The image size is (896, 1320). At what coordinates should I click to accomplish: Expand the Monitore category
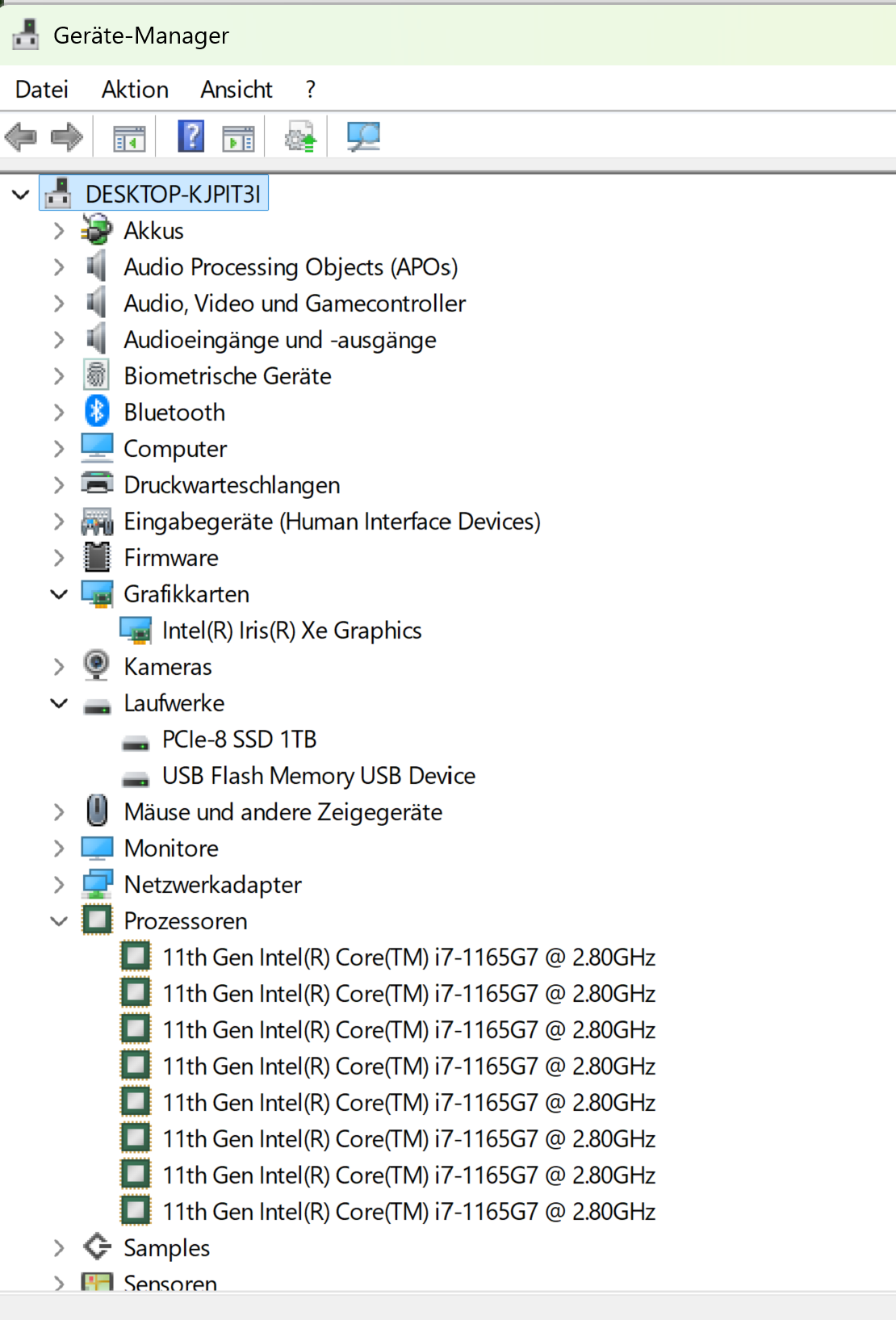point(58,849)
